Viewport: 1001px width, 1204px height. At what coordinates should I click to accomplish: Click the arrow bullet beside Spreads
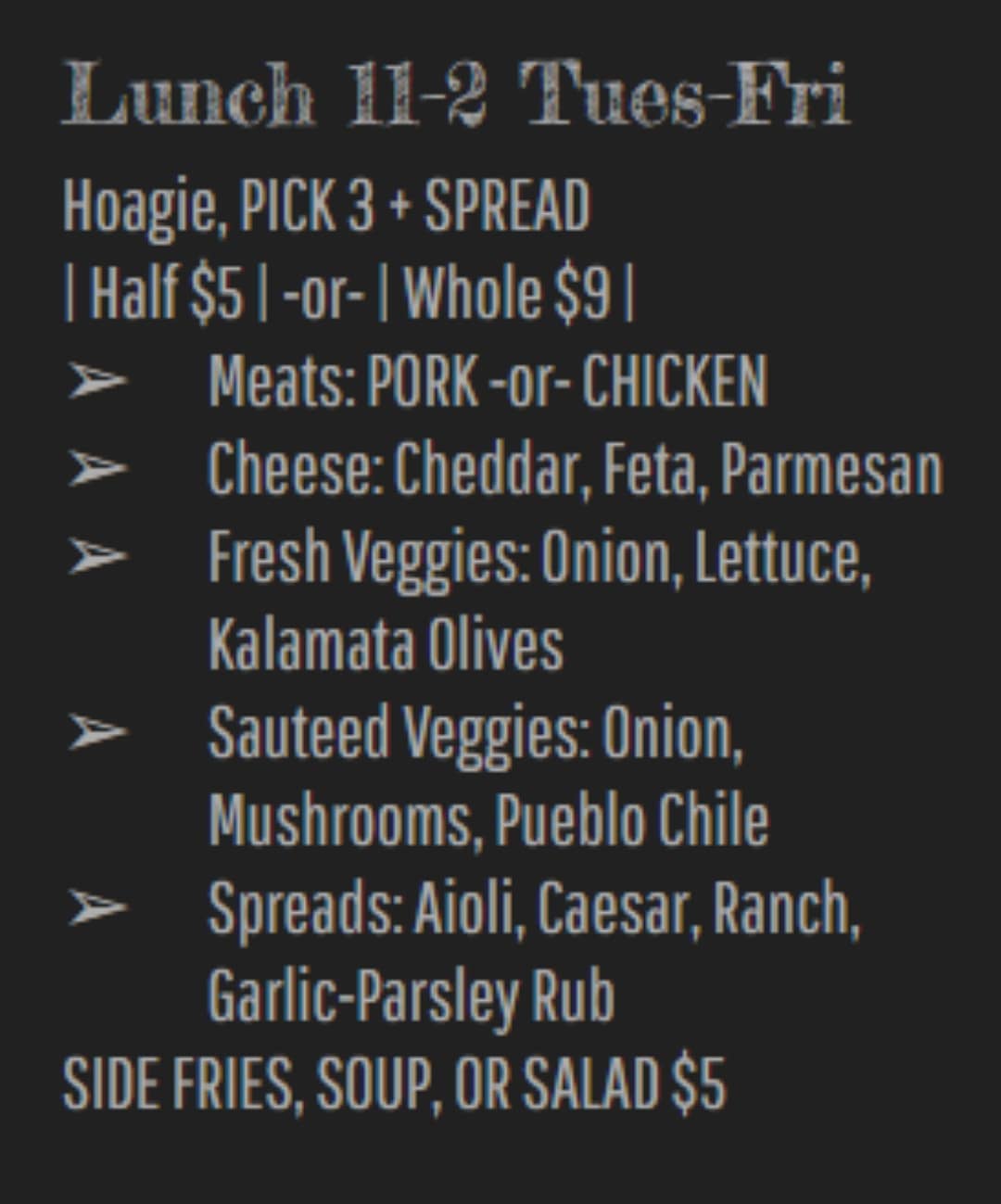[96, 907]
